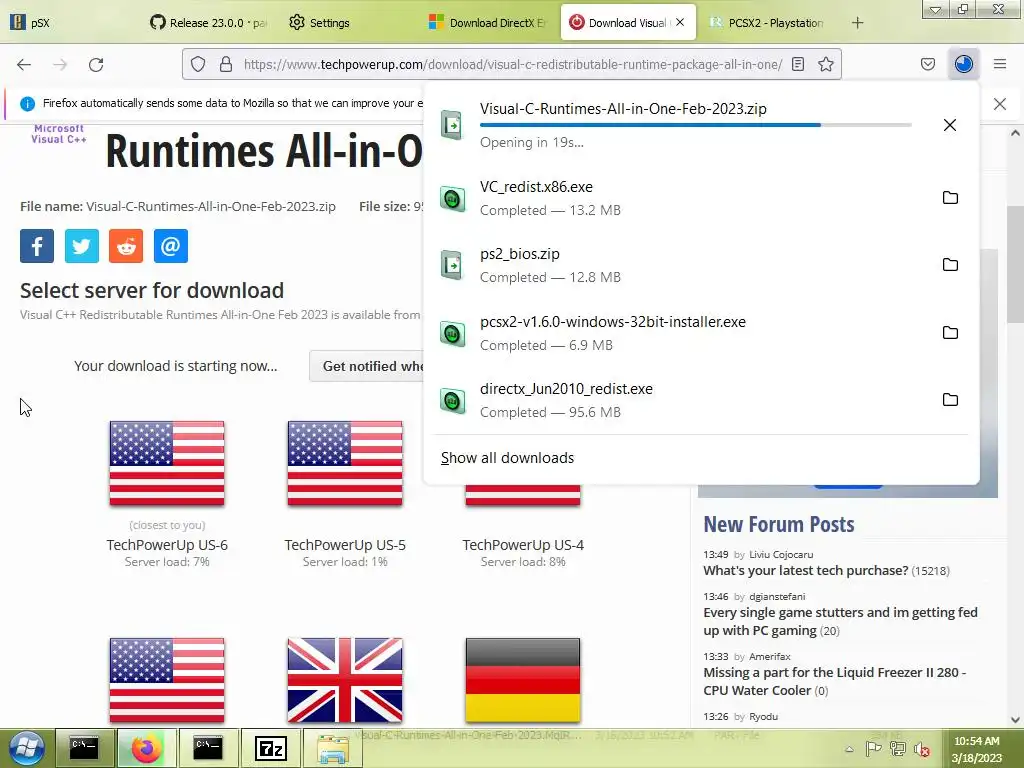Share the page on Facebook
This screenshot has height=768, width=1024.
pos(37,246)
